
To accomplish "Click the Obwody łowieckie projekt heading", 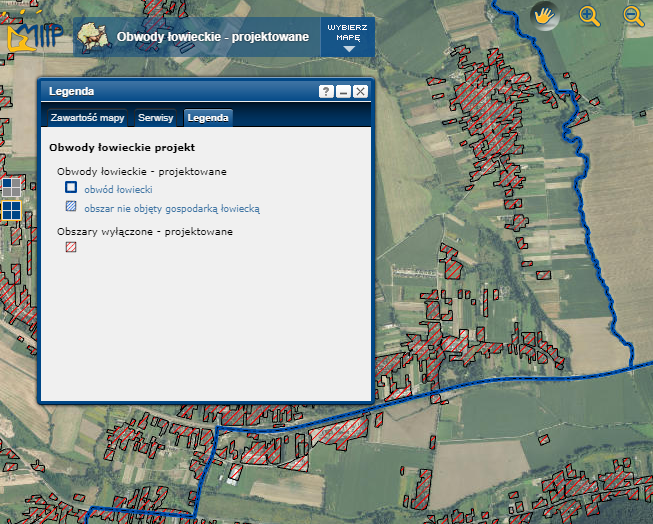I will point(122,147).
